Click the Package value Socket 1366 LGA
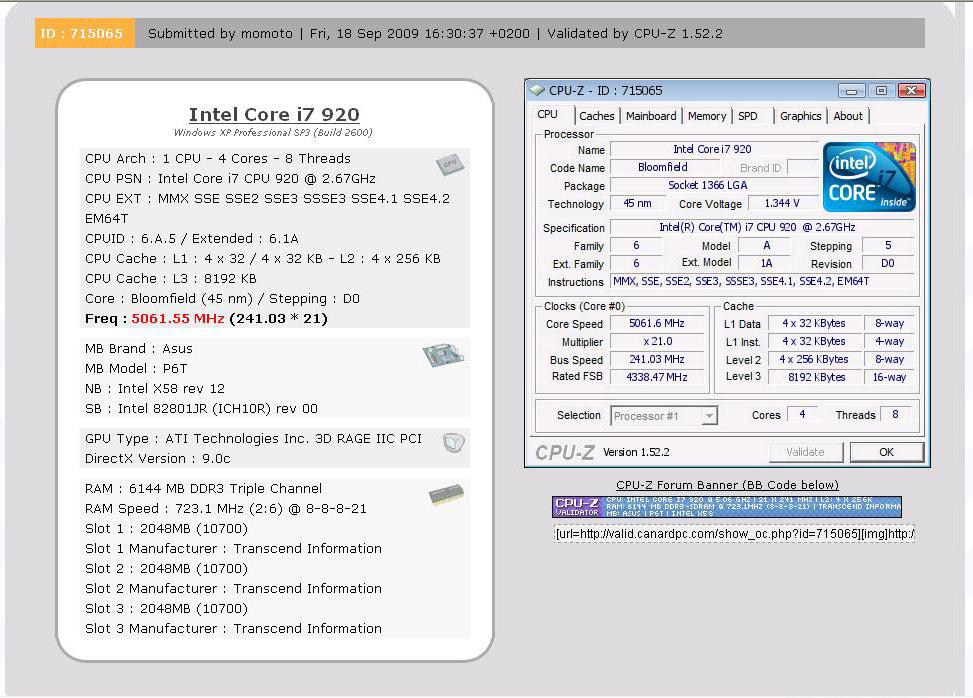This screenshot has height=698, width=973. (714, 186)
